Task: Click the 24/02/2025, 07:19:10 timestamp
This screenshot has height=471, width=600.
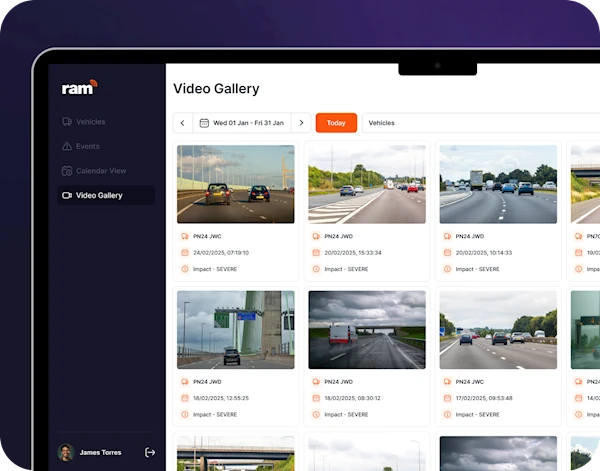Action: tap(221, 253)
